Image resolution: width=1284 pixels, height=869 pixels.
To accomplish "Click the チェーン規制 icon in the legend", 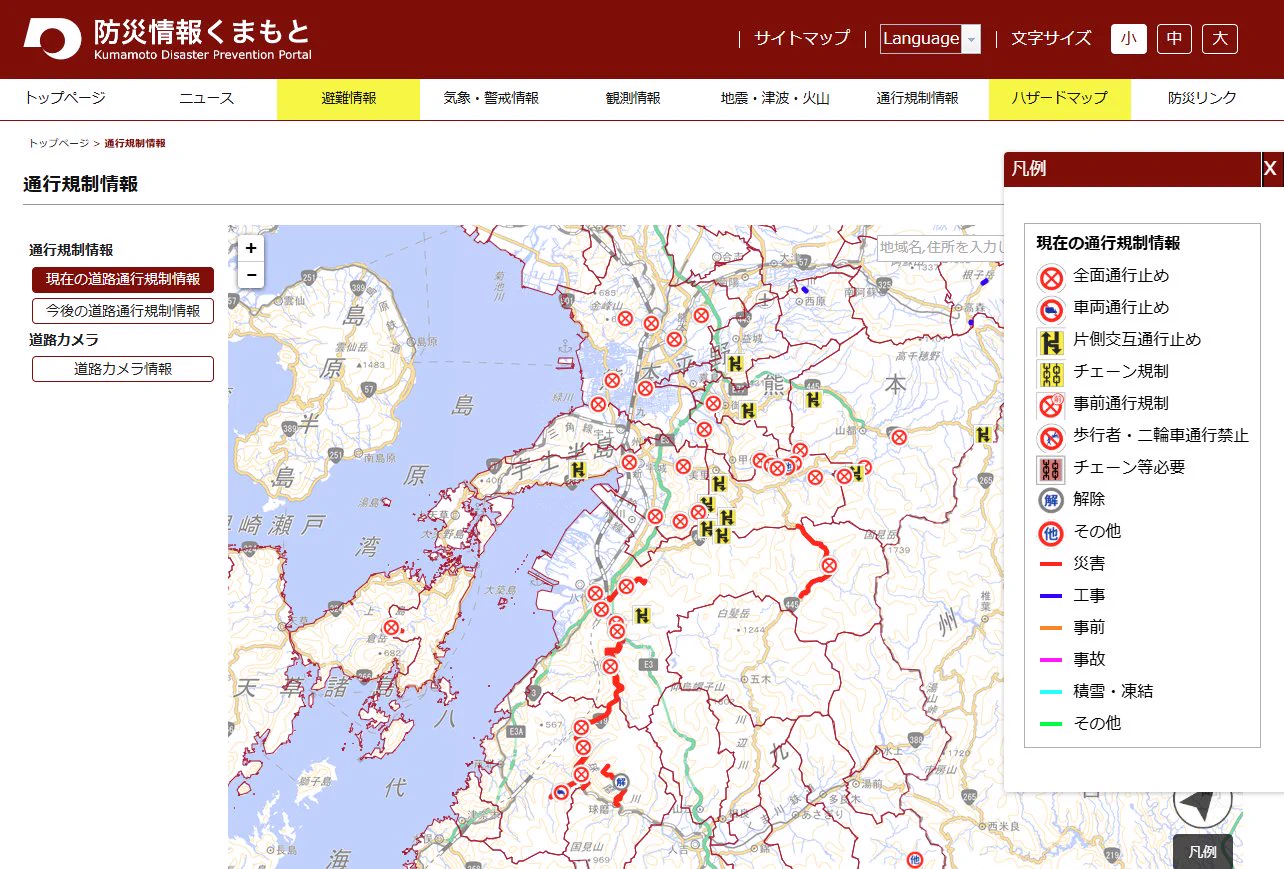I will [x=1050, y=373].
